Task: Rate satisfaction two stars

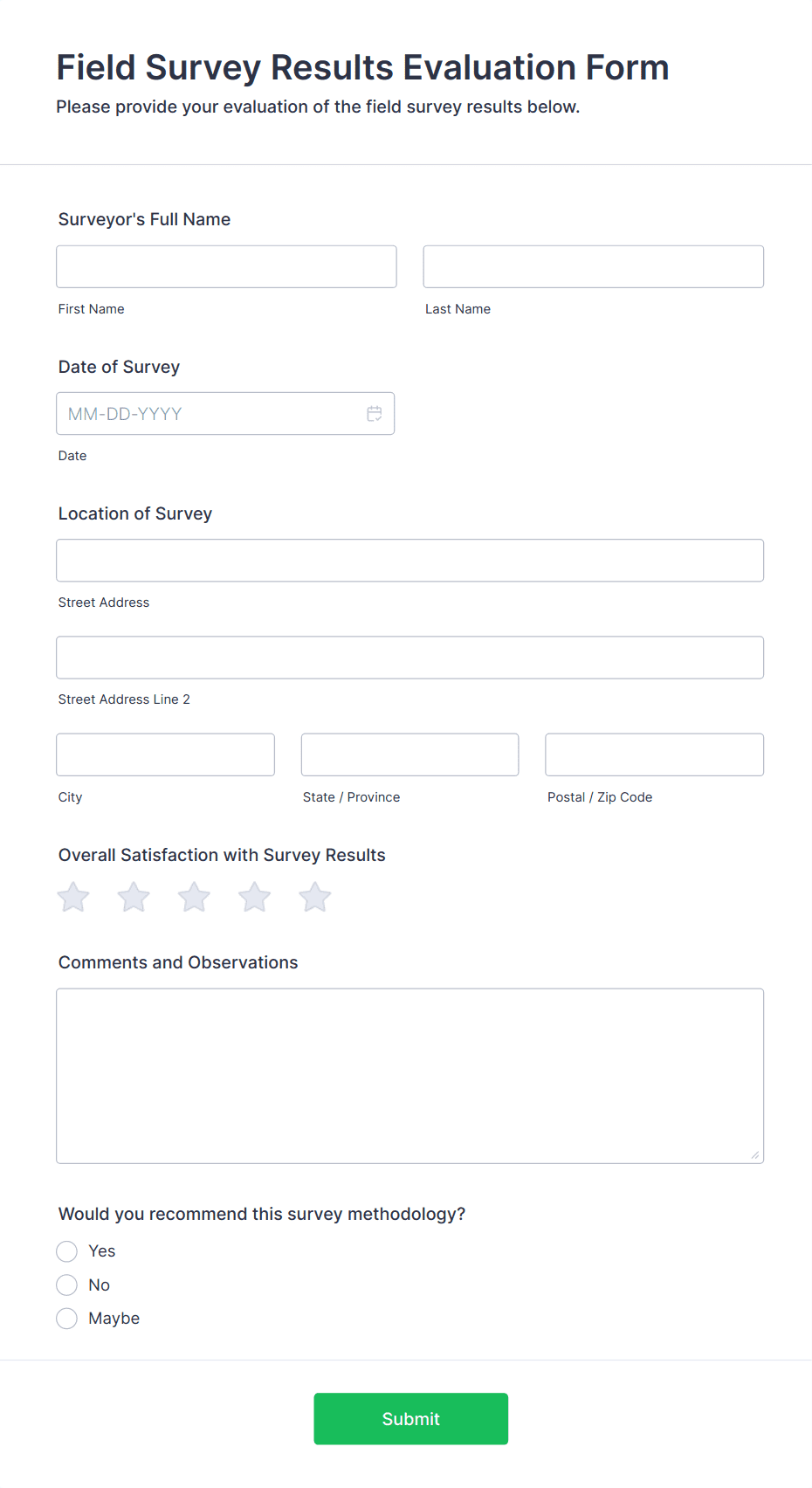Action: tap(134, 897)
